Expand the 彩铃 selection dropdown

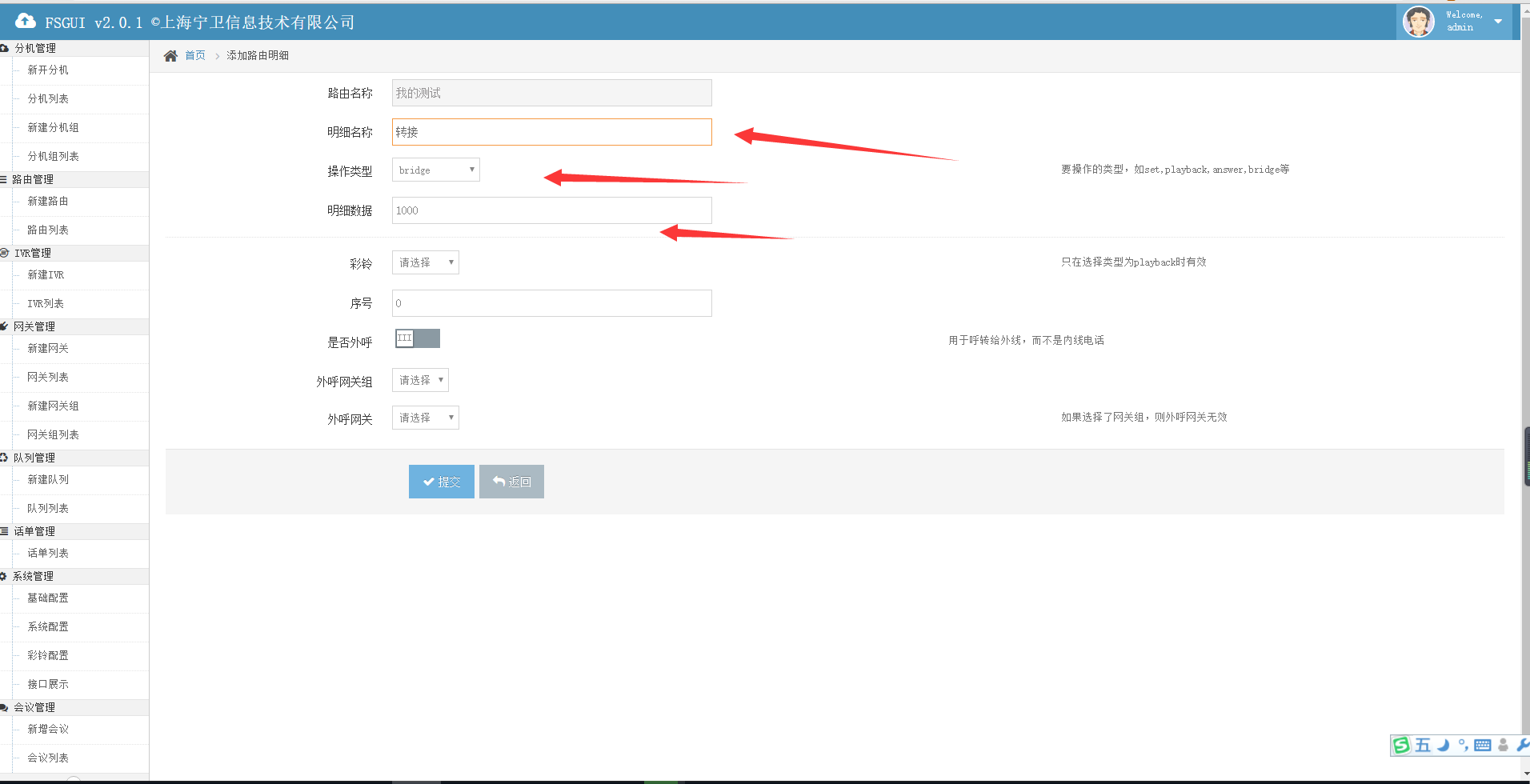pyautogui.click(x=425, y=262)
